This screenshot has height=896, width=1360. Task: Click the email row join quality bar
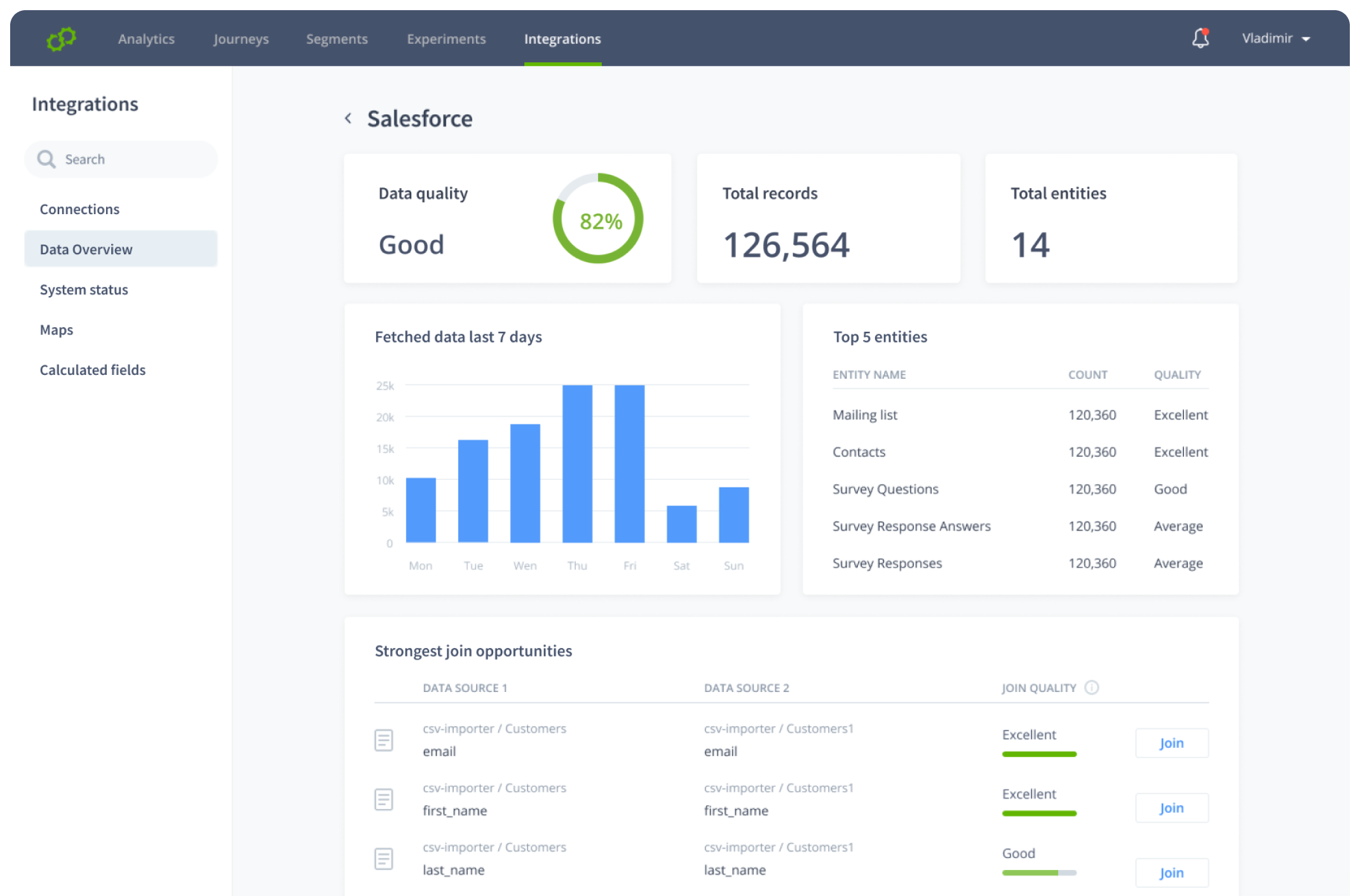coord(1039,754)
